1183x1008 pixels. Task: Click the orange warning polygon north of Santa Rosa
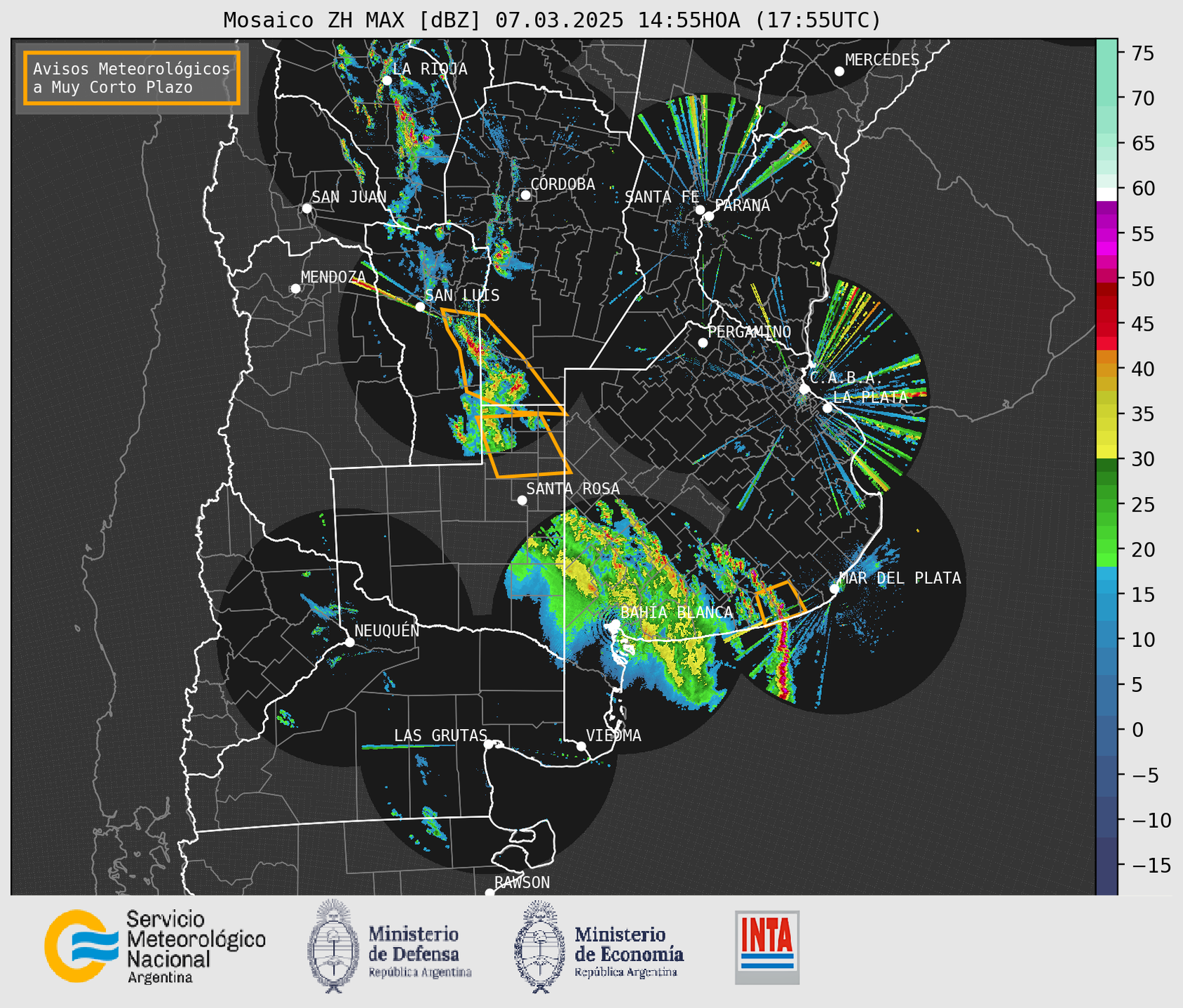click(x=525, y=444)
